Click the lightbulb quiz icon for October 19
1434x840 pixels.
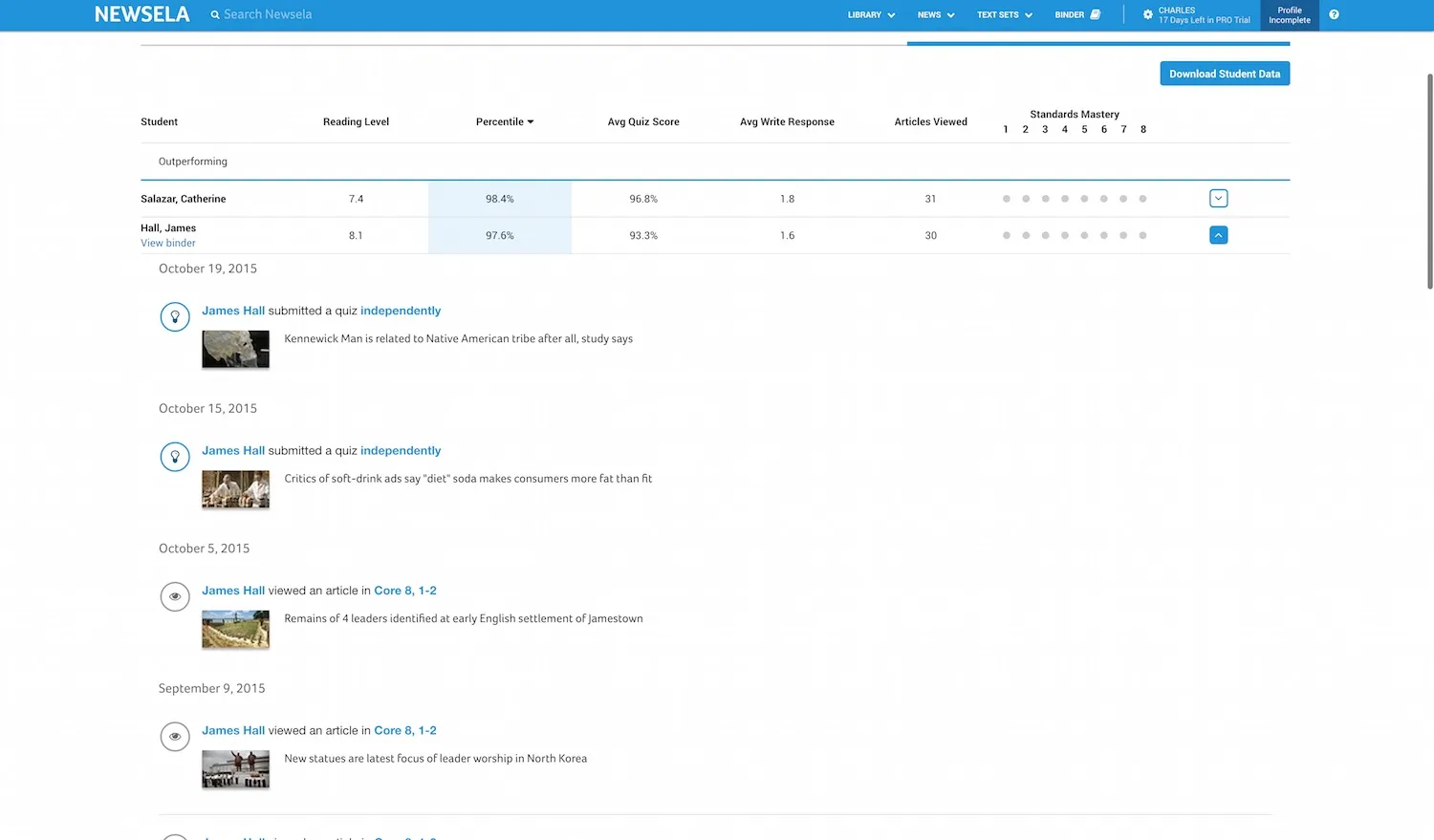click(175, 316)
